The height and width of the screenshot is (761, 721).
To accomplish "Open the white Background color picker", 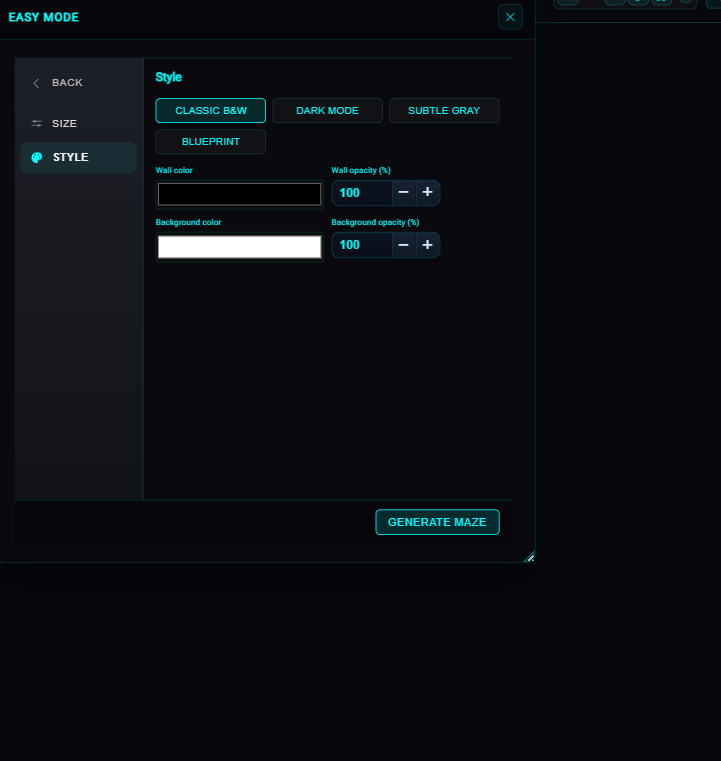I will pos(239,247).
